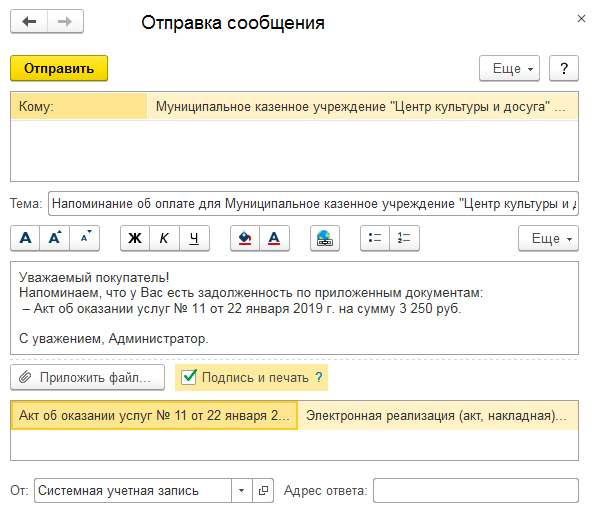The image size is (596, 512).
Task: Open the font selection A icon
Action: point(25,238)
